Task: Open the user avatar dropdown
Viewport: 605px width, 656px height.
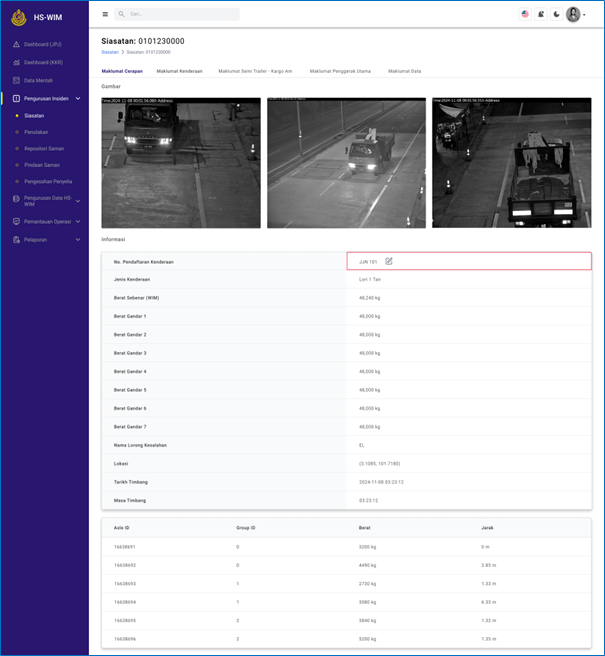Action: pos(575,14)
